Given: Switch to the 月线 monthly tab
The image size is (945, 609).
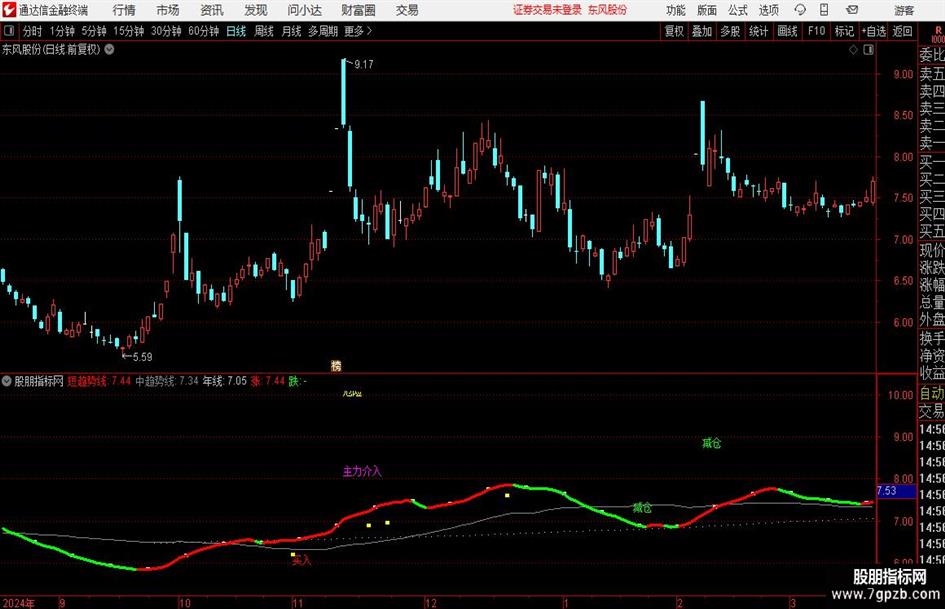Looking at the screenshot, I should 291,31.
